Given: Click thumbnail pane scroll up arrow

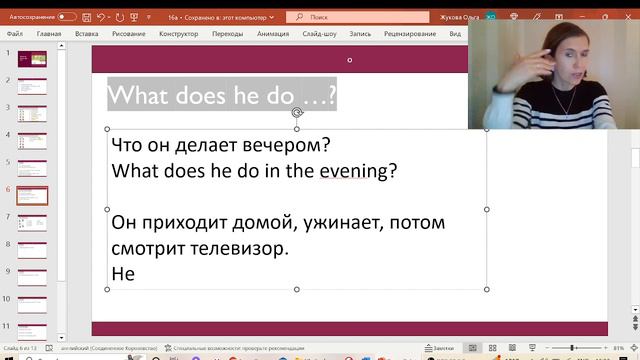Looking at the screenshot, I should 61,46.
